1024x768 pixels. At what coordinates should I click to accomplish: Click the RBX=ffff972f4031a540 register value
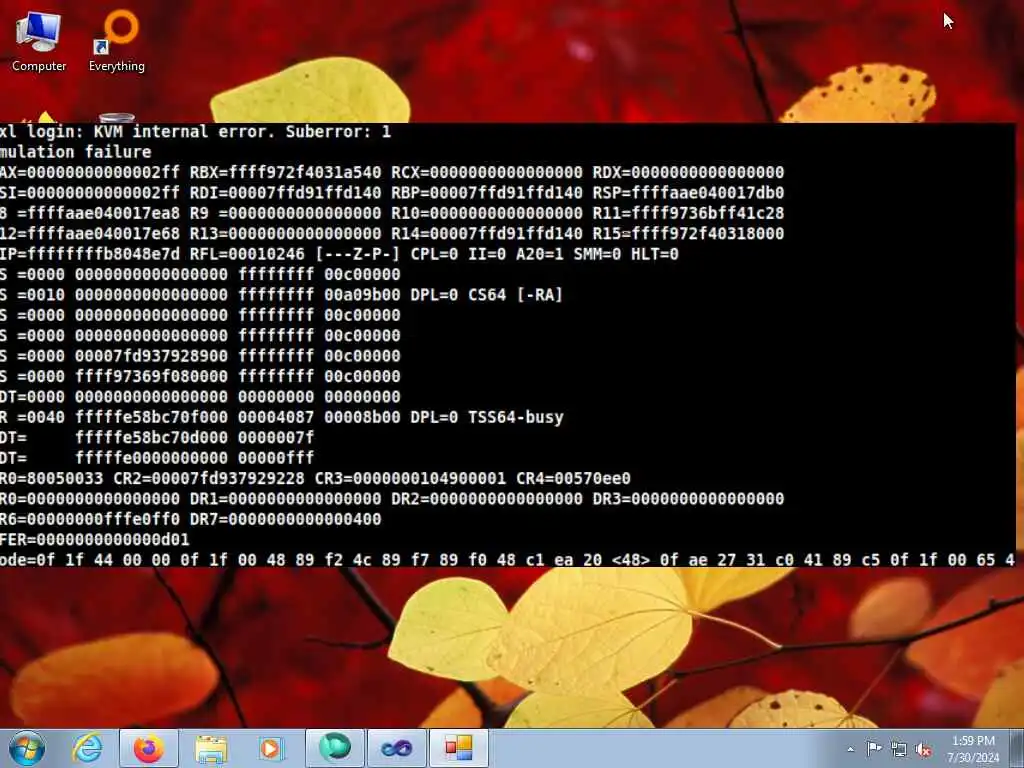[285, 172]
